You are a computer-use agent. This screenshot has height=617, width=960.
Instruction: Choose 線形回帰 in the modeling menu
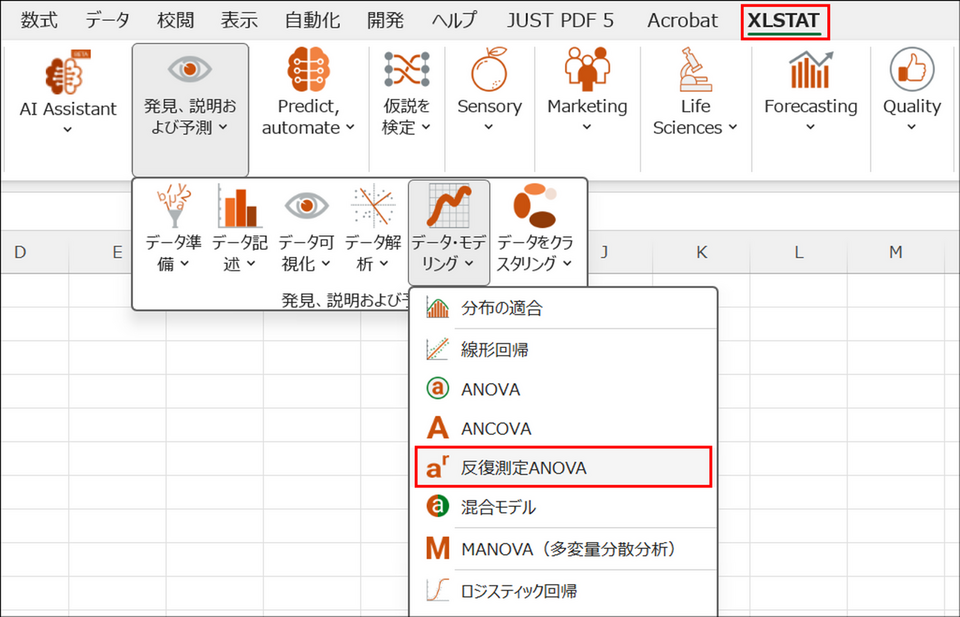(495, 349)
